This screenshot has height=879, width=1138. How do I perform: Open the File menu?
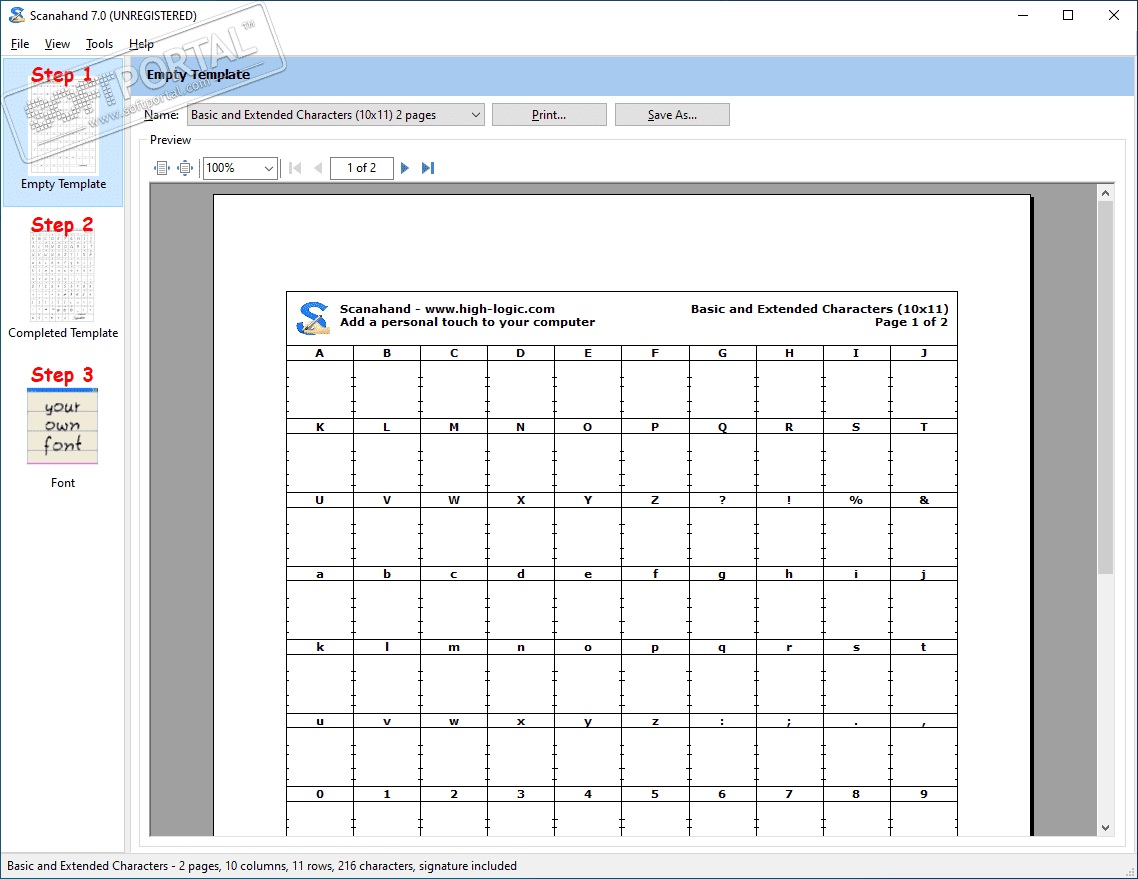[x=20, y=44]
